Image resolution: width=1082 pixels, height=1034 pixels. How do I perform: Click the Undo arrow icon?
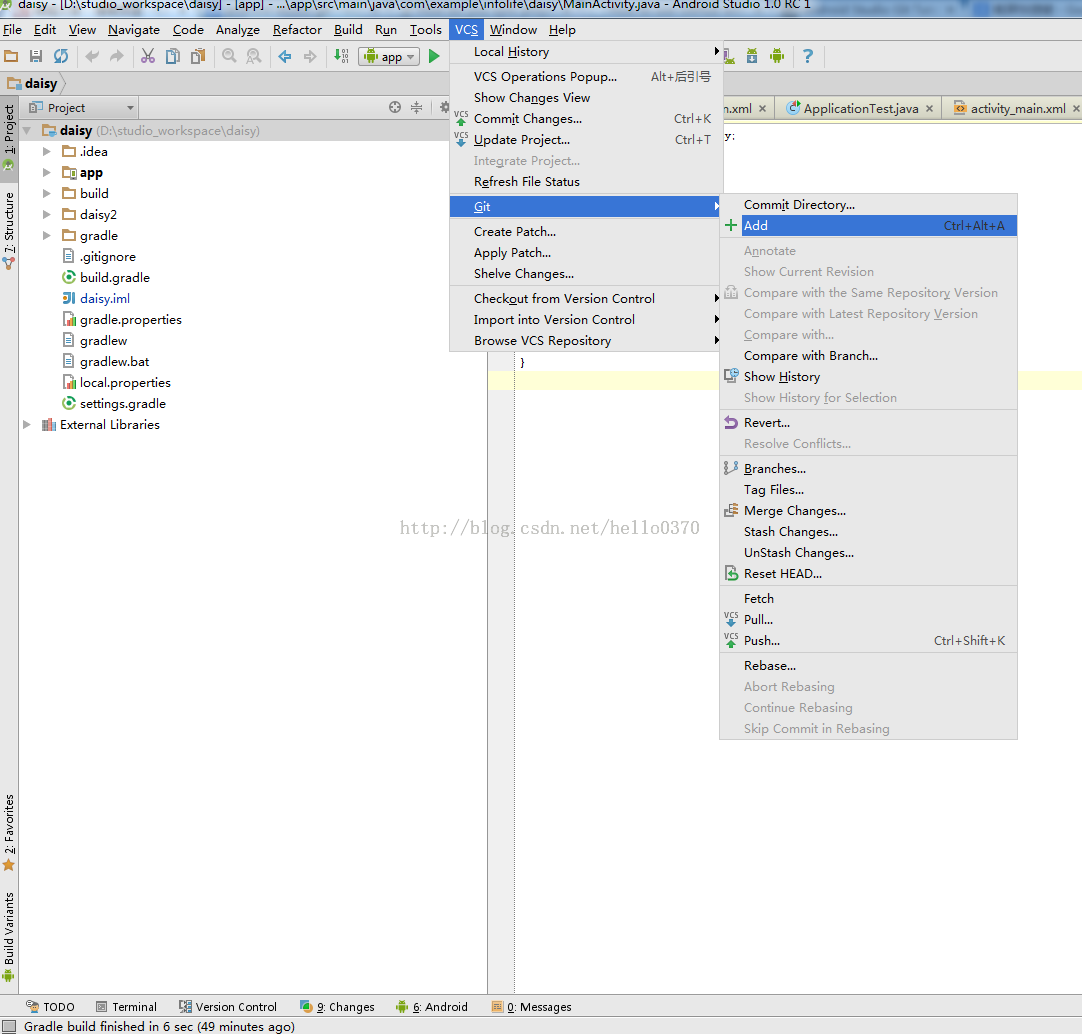click(x=92, y=56)
